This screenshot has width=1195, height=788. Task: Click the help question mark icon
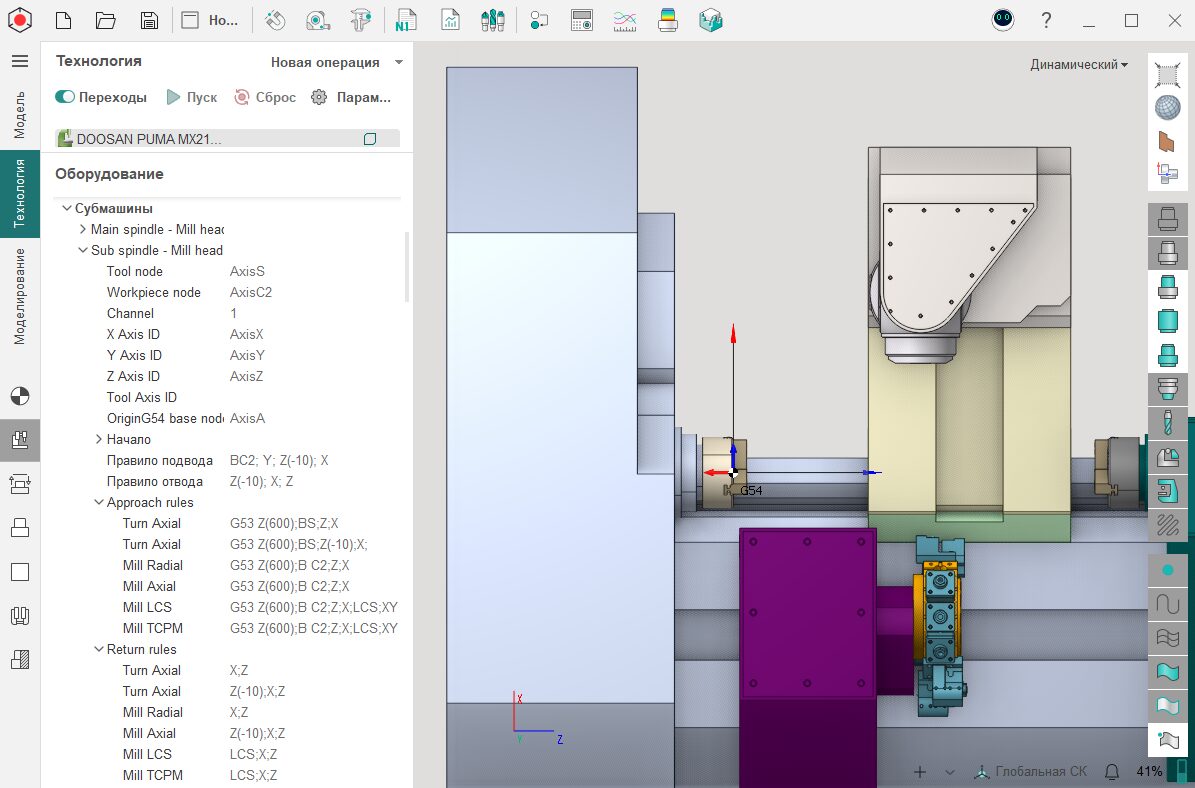click(x=1046, y=20)
